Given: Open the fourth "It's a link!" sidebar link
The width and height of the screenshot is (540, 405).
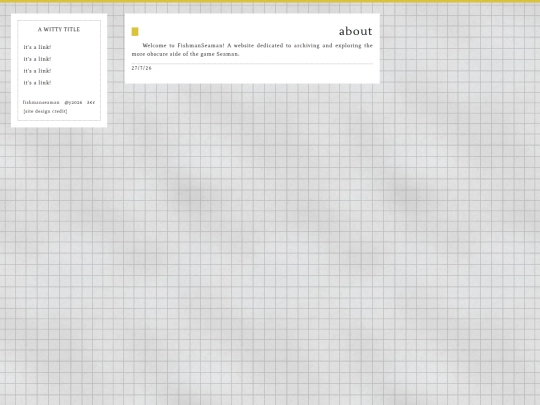Looking at the screenshot, I should 37,83.
